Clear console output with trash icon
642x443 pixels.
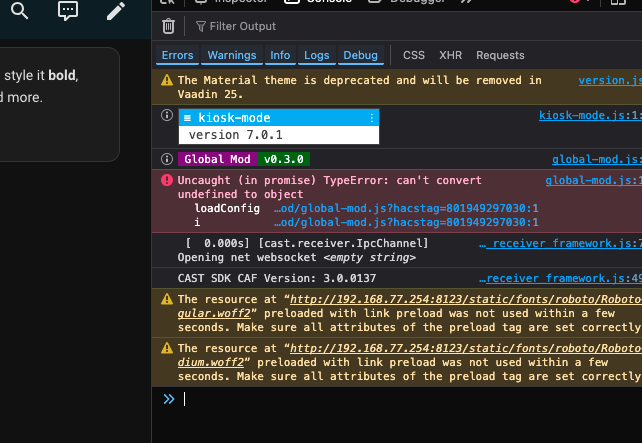[x=169, y=26]
